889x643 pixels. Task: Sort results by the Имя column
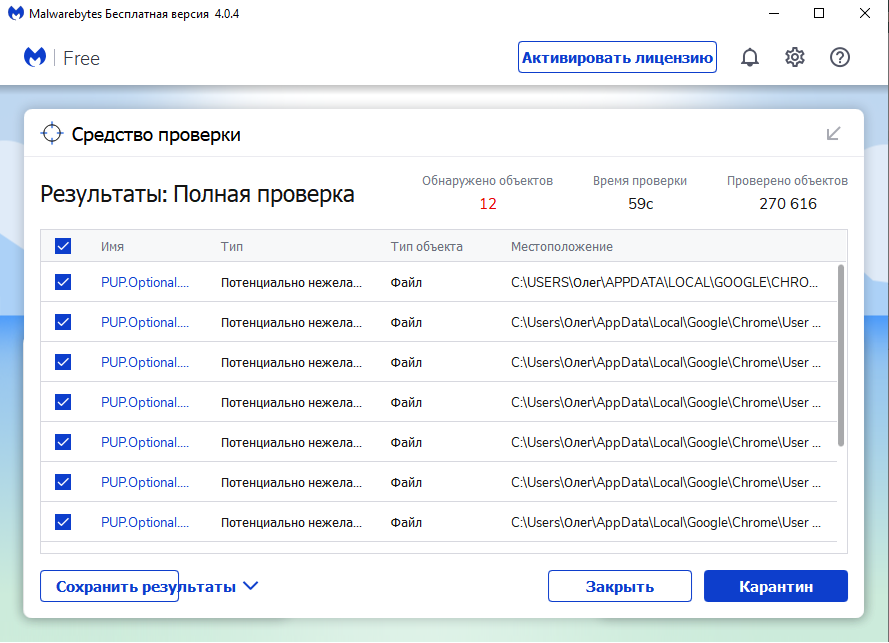[x=112, y=246]
